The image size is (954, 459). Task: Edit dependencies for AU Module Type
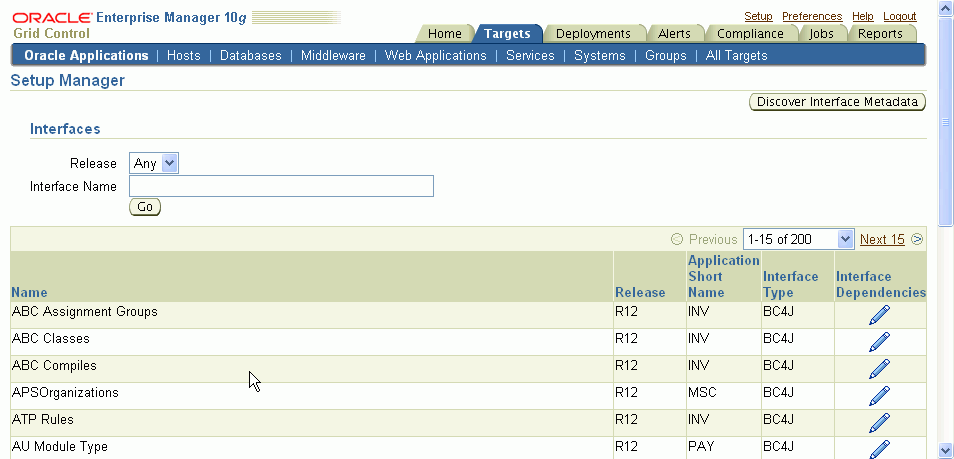point(880,449)
